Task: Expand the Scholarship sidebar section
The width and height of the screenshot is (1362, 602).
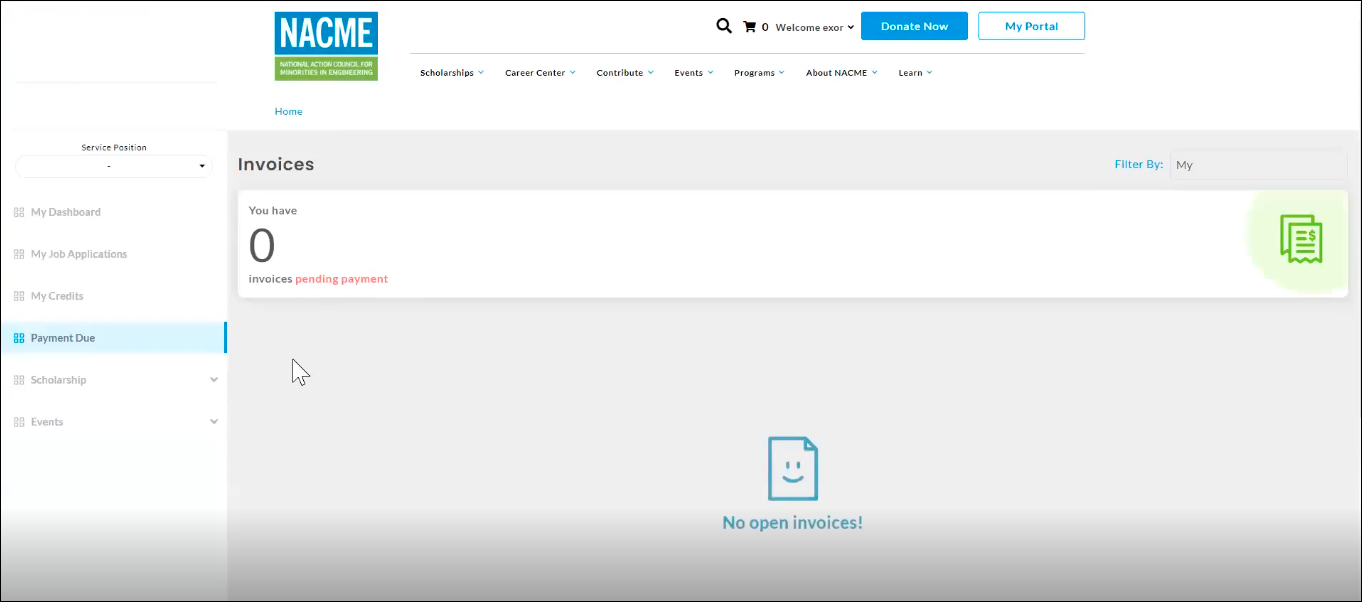Action: (x=213, y=380)
